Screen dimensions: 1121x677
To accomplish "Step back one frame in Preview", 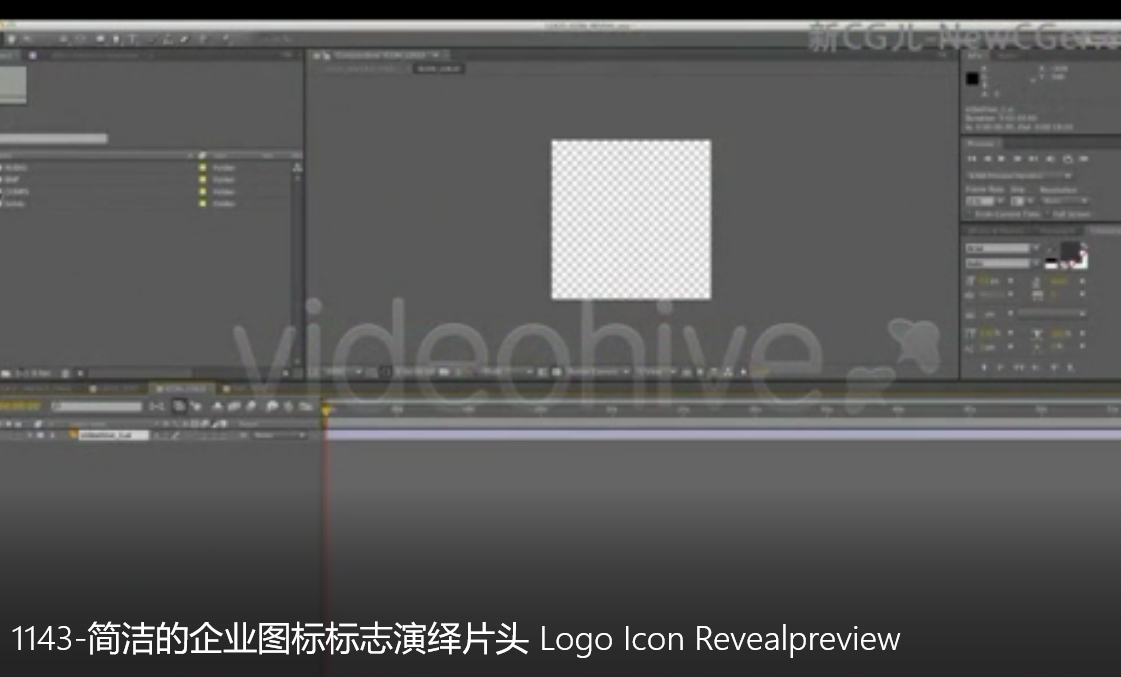I will click(987, 159).
